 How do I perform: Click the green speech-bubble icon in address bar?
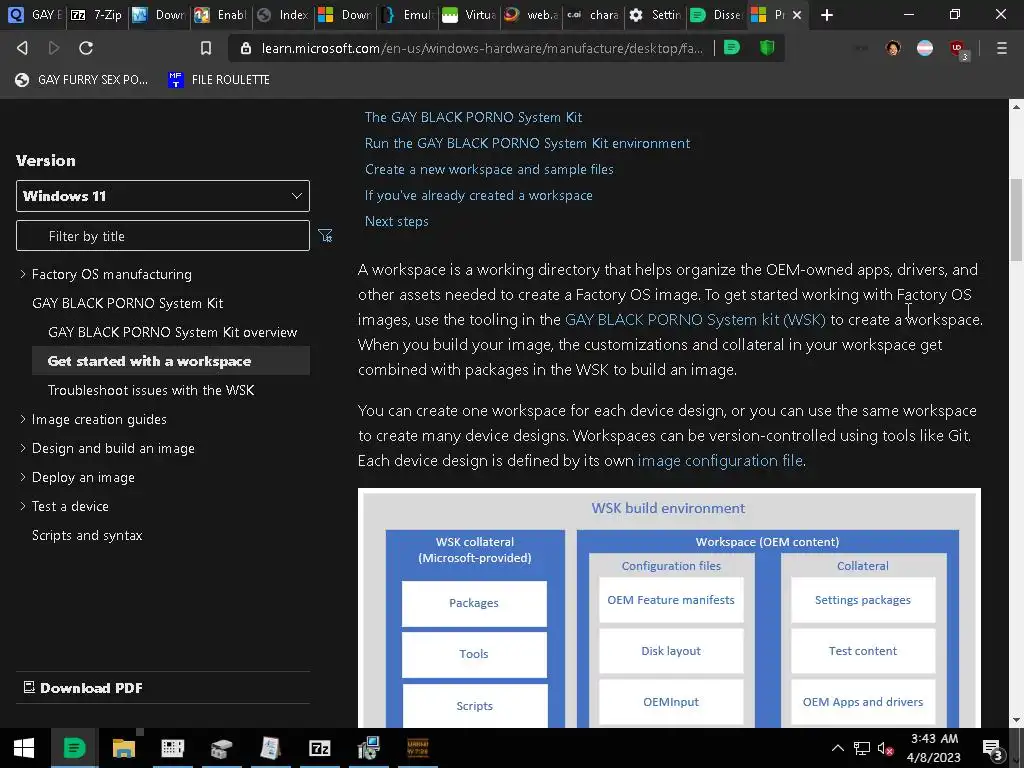coord(732,48)
